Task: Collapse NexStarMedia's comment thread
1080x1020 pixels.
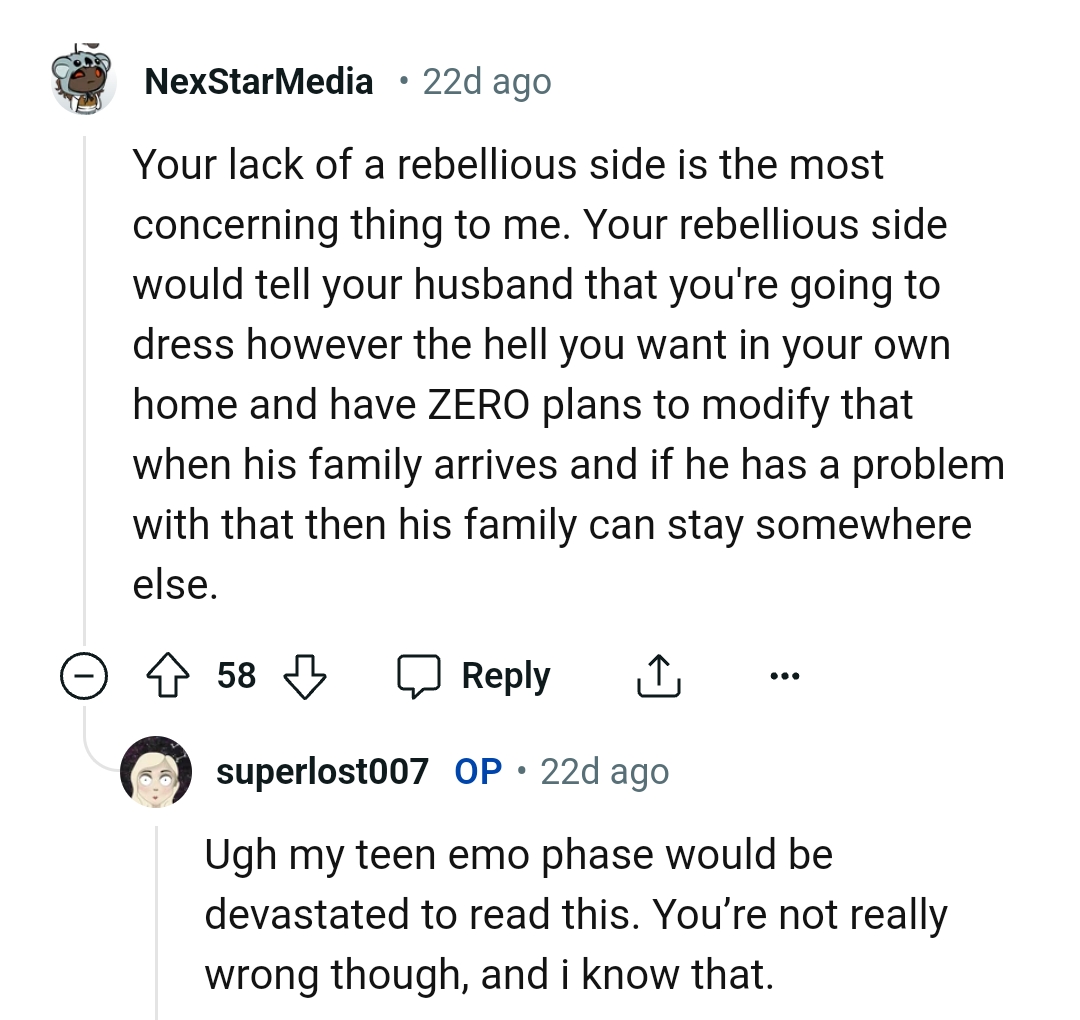Action: (86, 400)
